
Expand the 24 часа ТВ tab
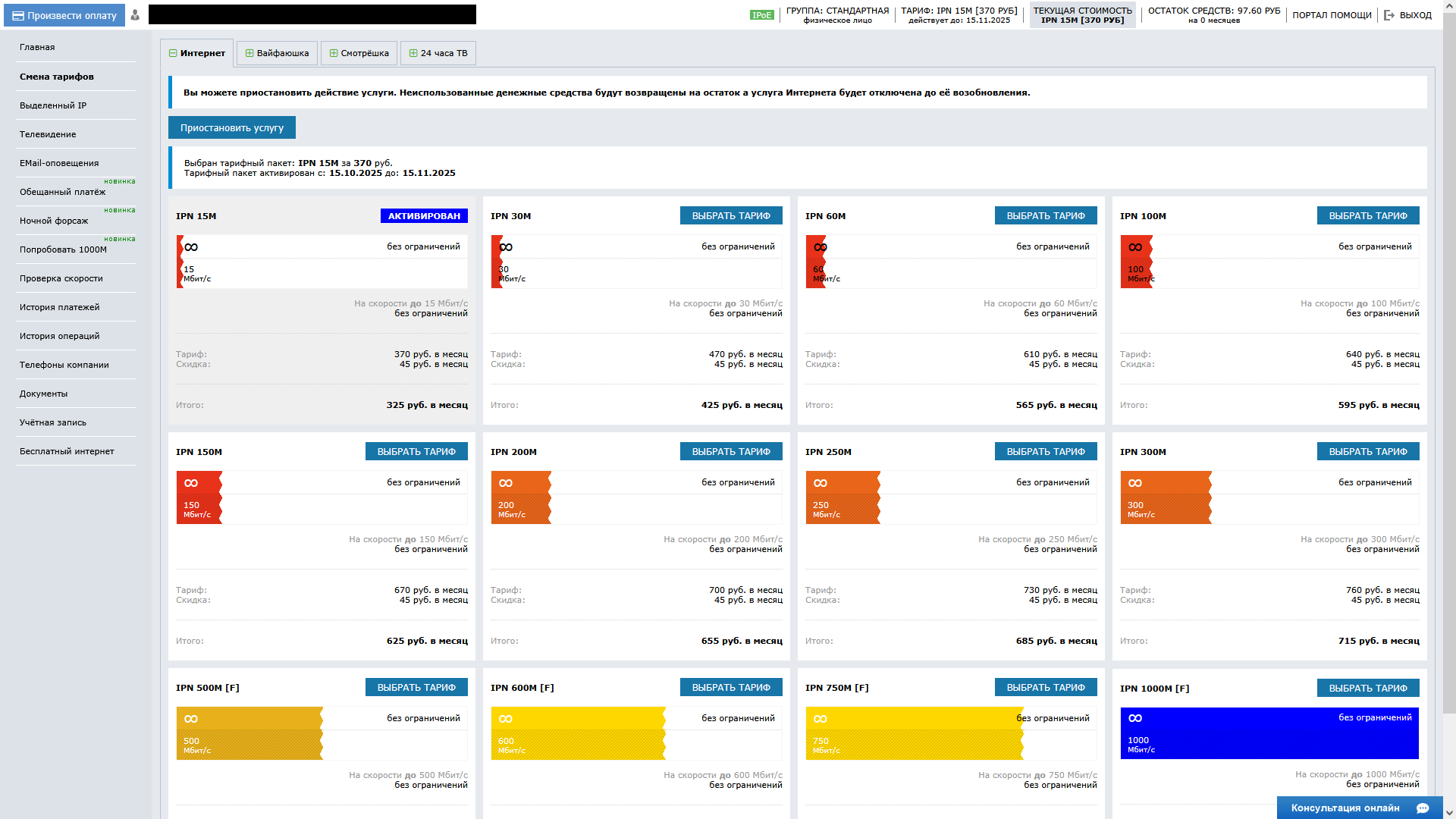[438, 53]
